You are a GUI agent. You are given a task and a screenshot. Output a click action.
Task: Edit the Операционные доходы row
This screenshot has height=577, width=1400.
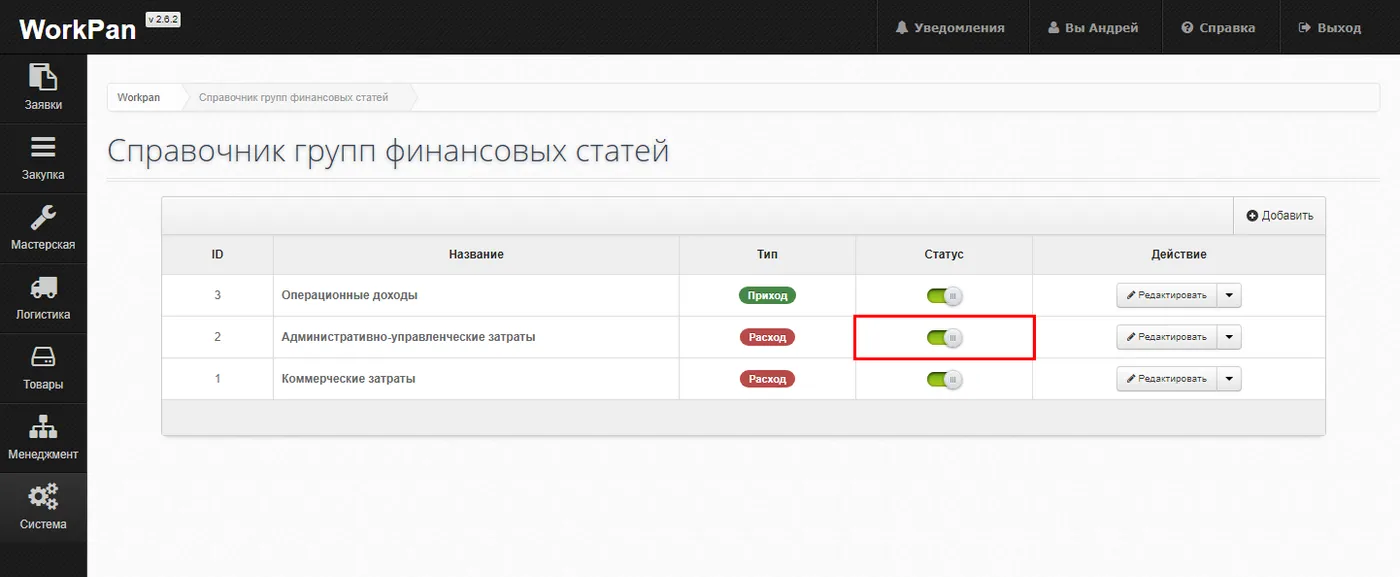[x=1167, y=295]
